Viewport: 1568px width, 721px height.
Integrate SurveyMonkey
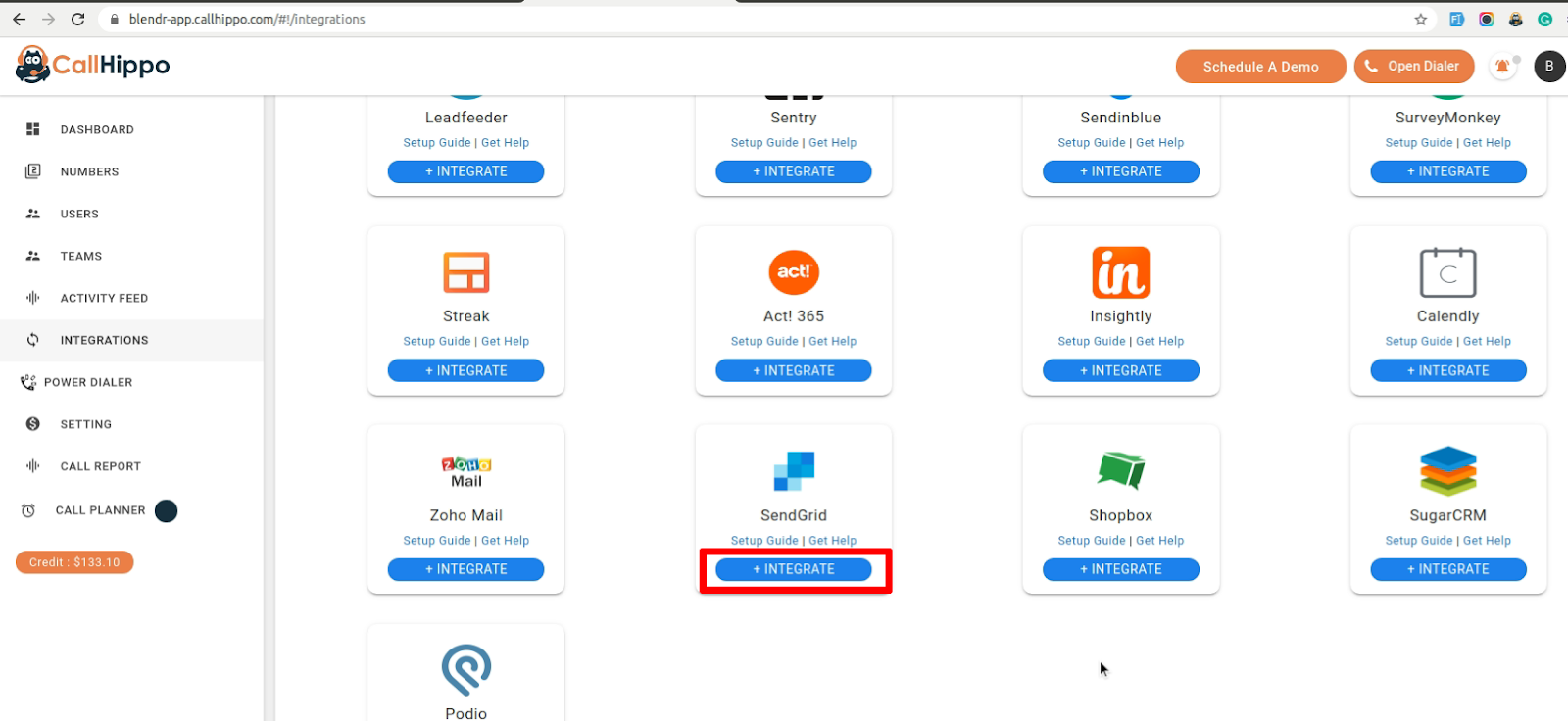1448,171
